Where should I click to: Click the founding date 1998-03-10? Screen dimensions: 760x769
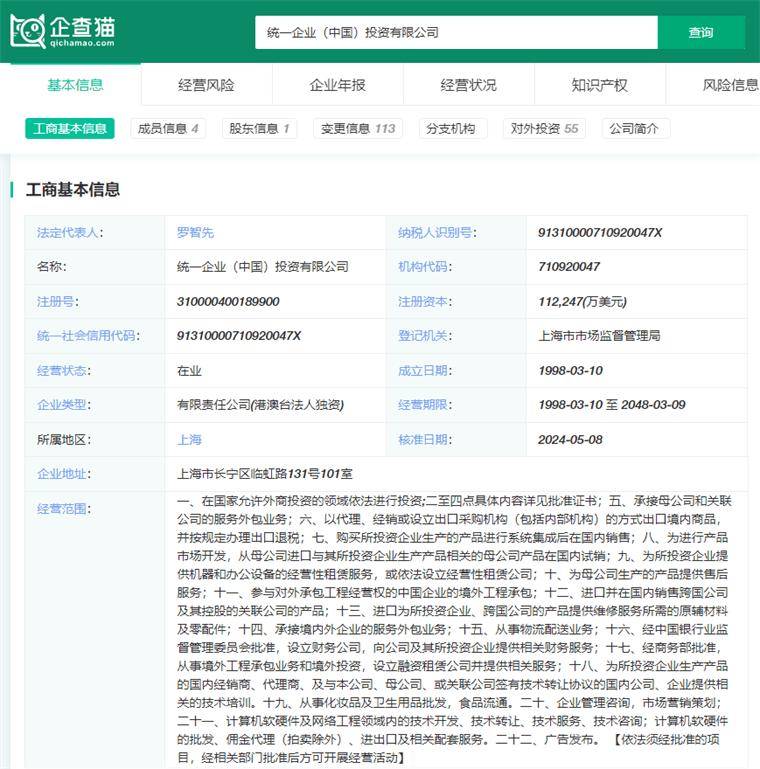570,371
